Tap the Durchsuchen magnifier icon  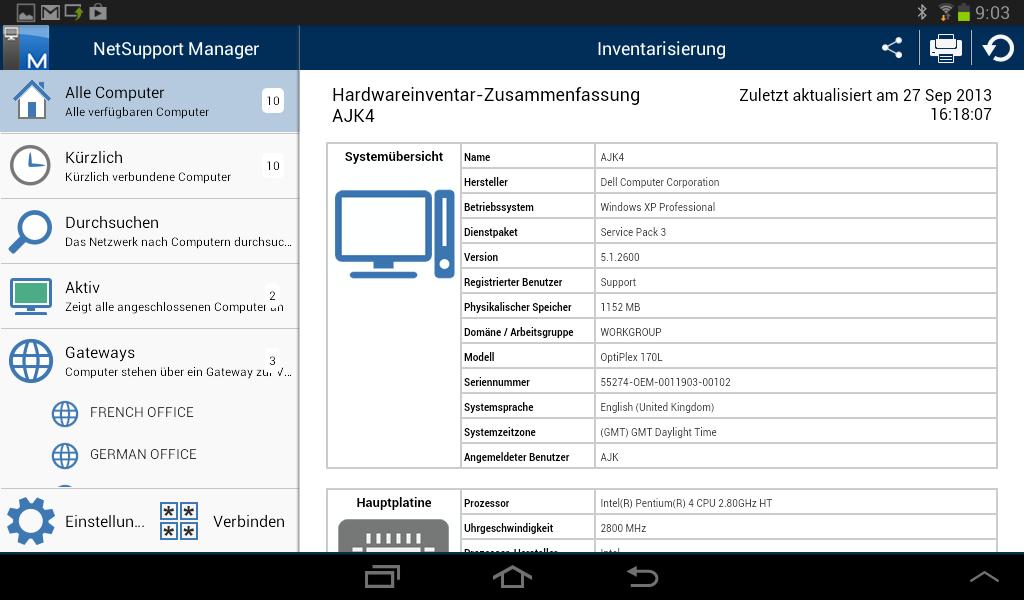(x=30, y=231)
